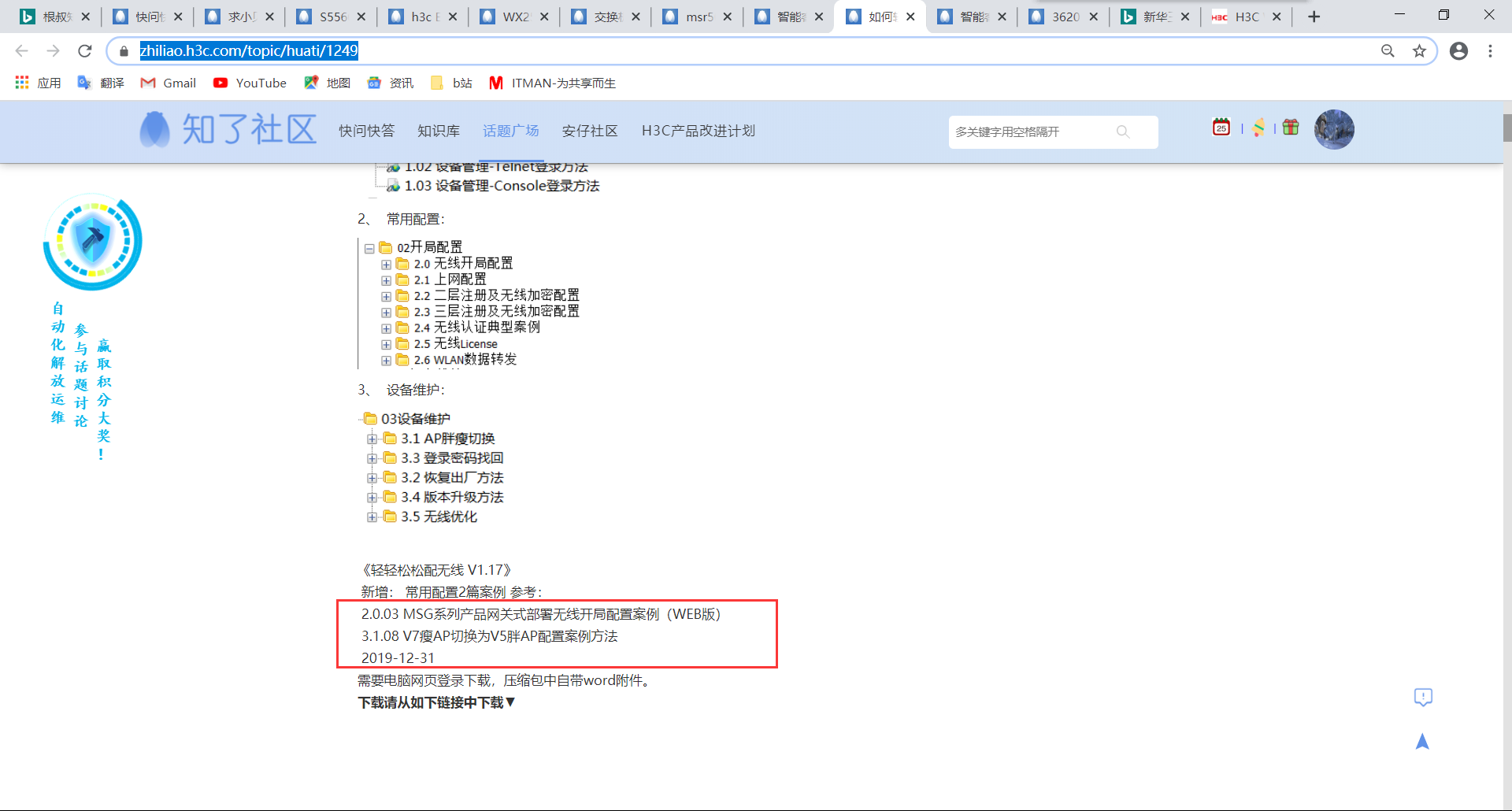Open the calendar check-in icon
The height and width of the screenshot is (811, 1512).
pyautogui.click(x=1221, y=127)
